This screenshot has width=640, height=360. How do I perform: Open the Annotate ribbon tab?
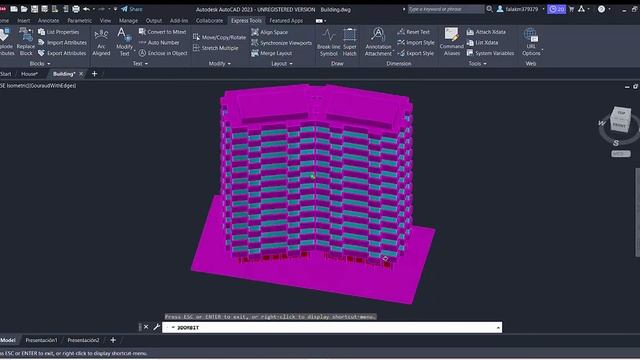(48, 20)
